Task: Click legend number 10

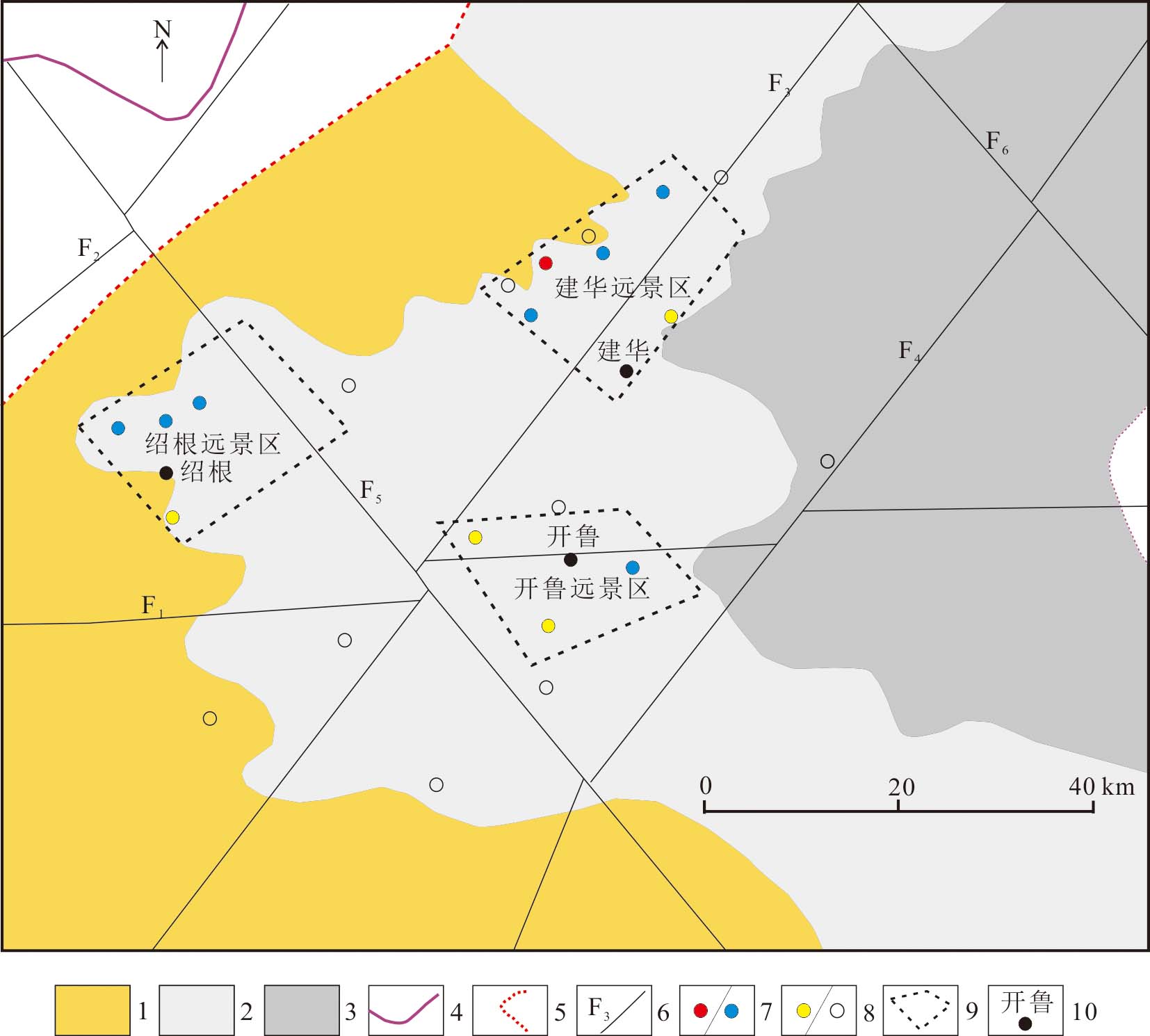Action: 1084,1012
